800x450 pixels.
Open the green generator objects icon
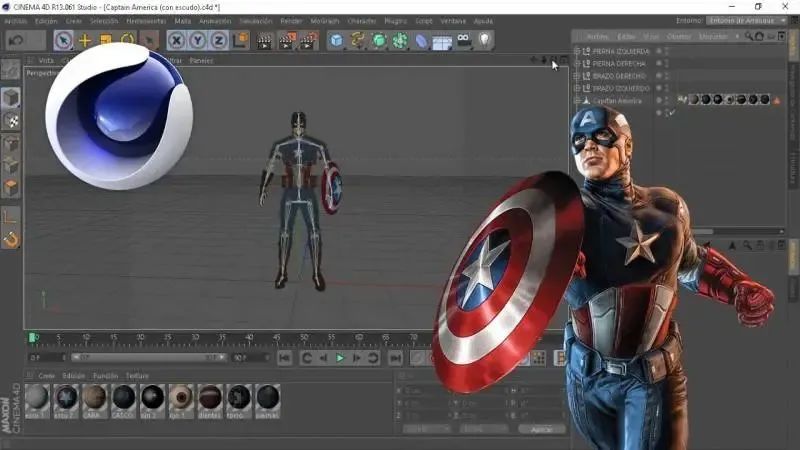pos(379,40)
